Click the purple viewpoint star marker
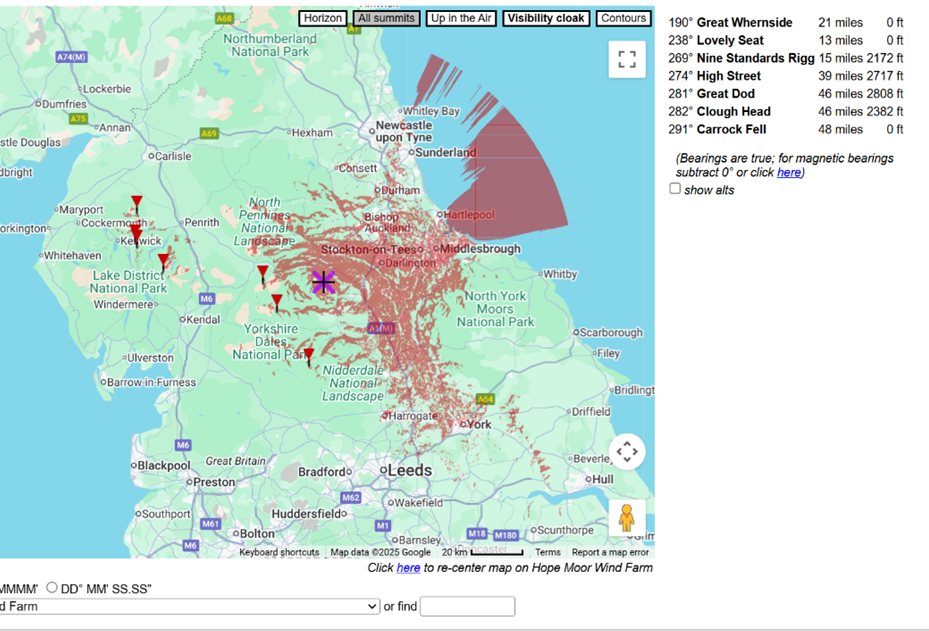 [x=323, y=282]
